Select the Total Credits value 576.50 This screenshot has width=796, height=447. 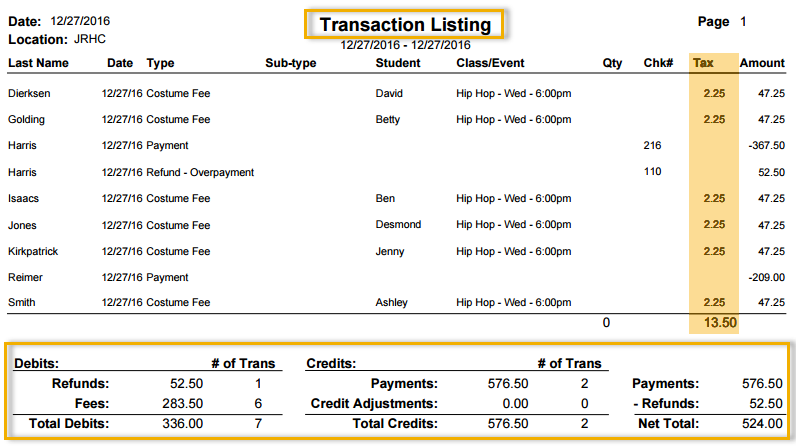coord(508,424)
